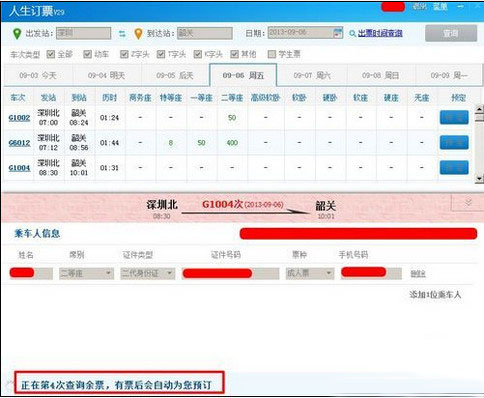
Task: Open the G1004 train number link in list
Action: coord(19,168)
